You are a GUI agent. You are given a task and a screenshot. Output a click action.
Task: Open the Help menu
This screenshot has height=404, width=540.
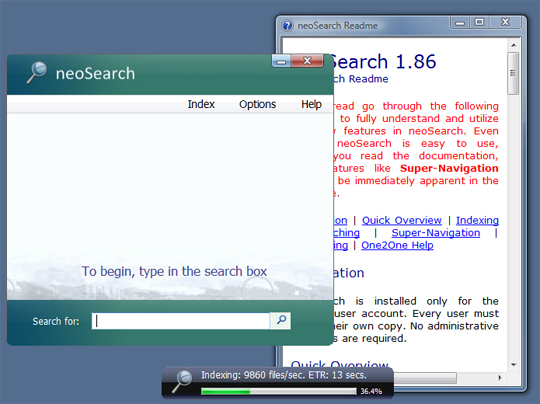coord(311,104)
